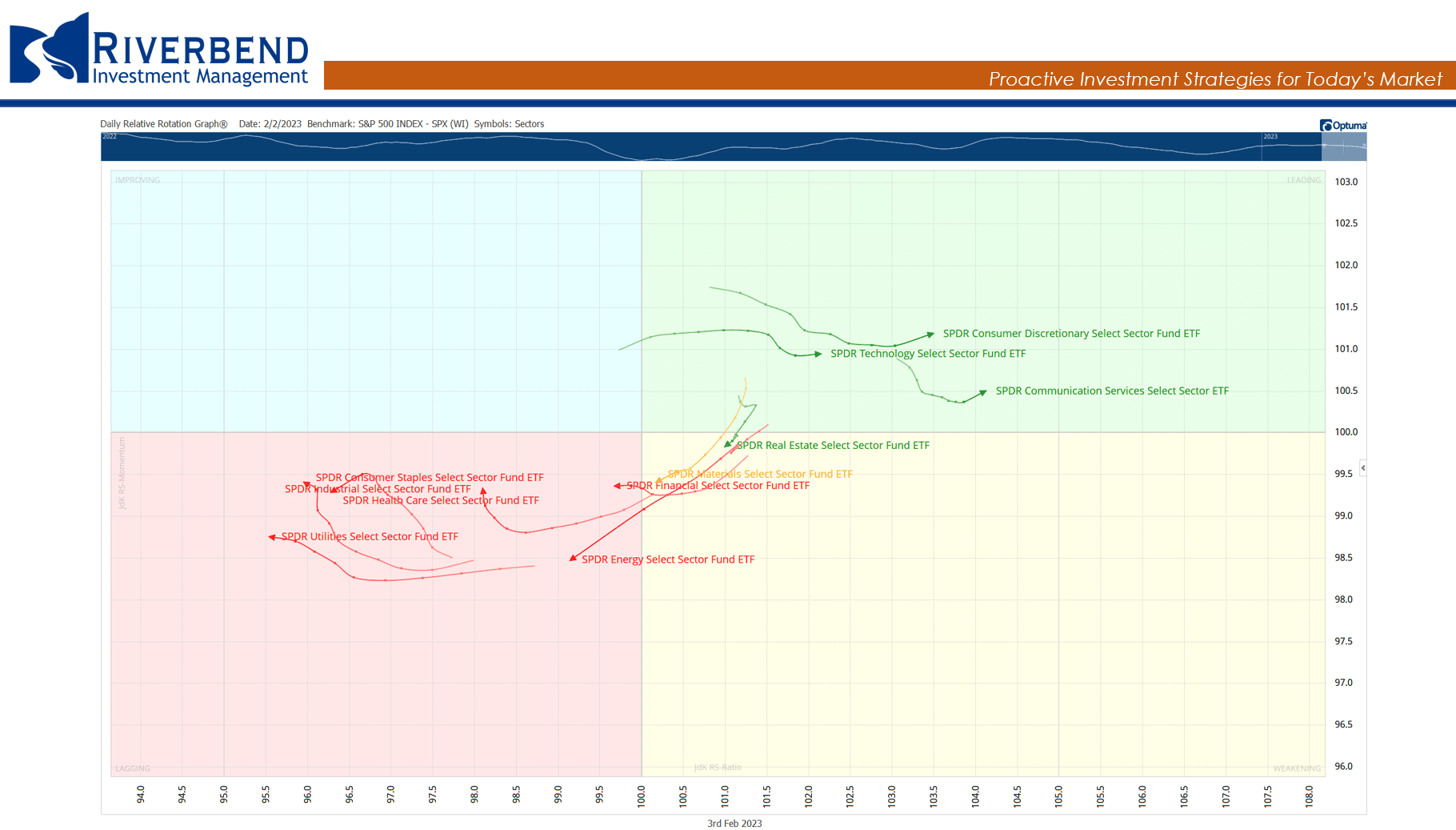Click the Riverbend Investment Management logo
Image resolution: width=1456 pixels, height=830 pixels.
158,49
